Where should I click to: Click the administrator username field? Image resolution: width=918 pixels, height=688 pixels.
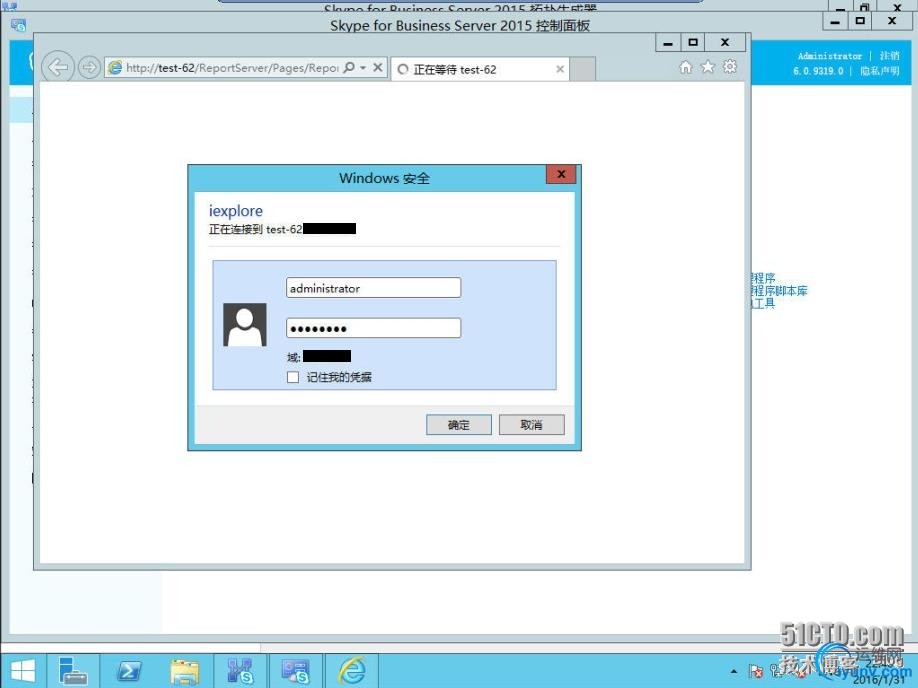pyautogui.click(x=374, y=288)
